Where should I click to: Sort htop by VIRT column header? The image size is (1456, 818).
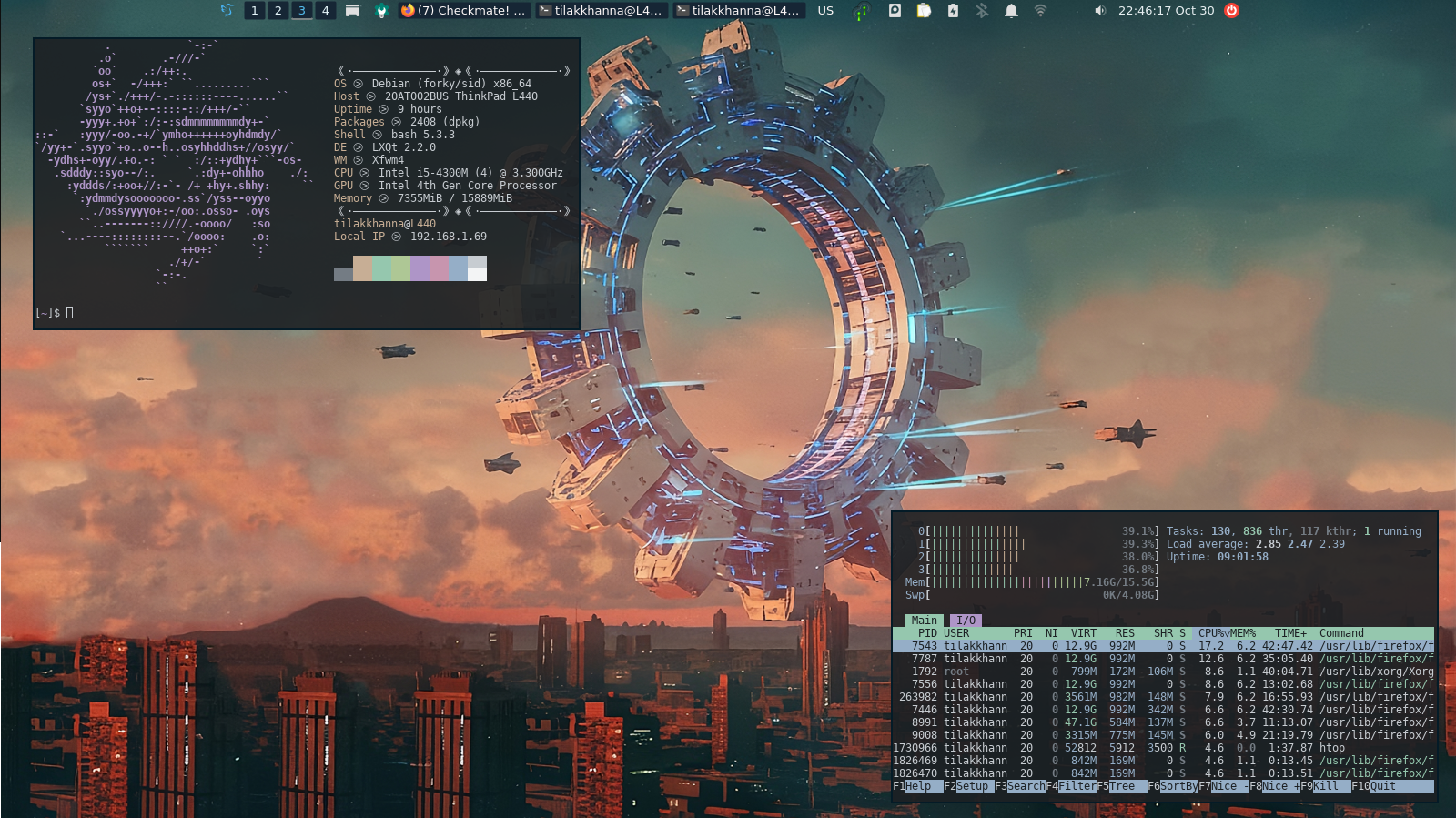pos(1083,633)
